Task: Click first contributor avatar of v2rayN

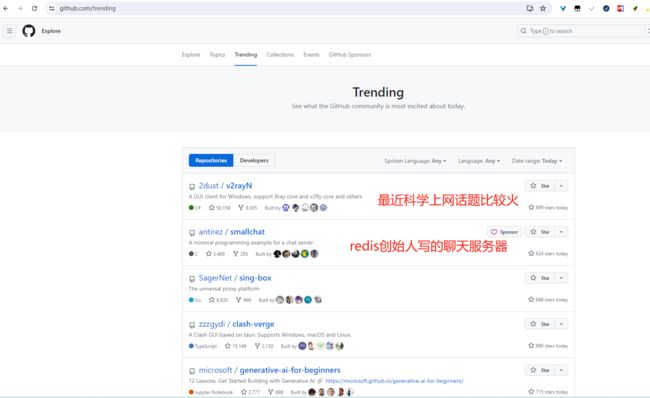Action: (286, 208)
